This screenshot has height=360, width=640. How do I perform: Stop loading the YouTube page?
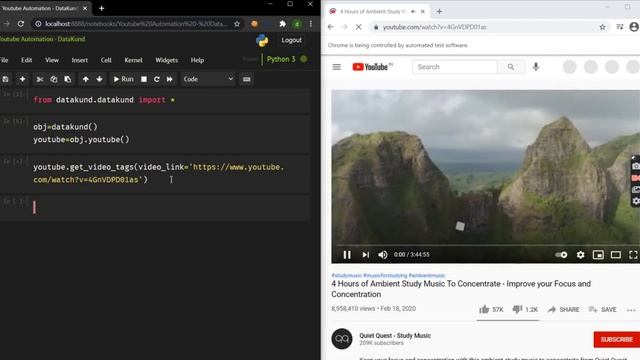[x=358, y=27]
